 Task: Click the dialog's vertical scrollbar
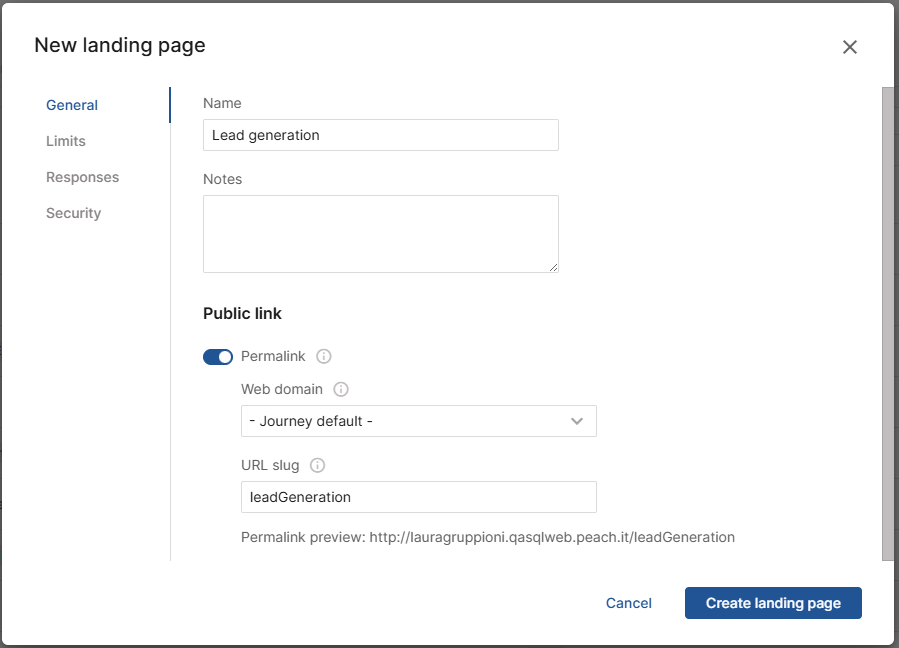point(887,320)
